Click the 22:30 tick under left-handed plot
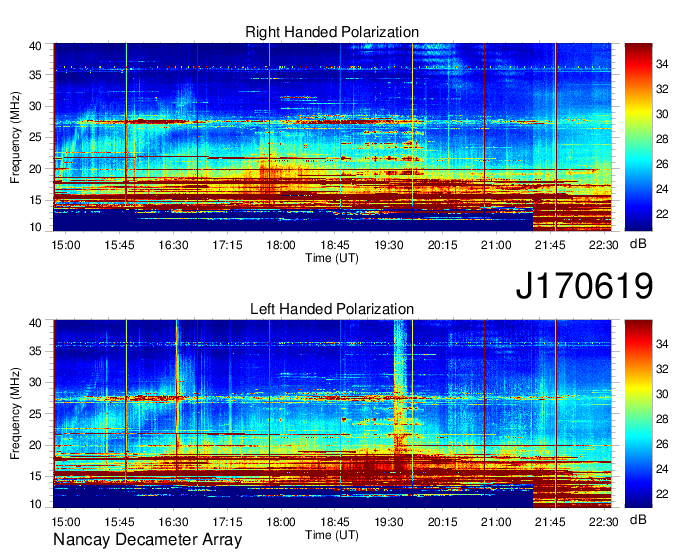This screenshot has height=552, width=680. (x=603, y=522)
